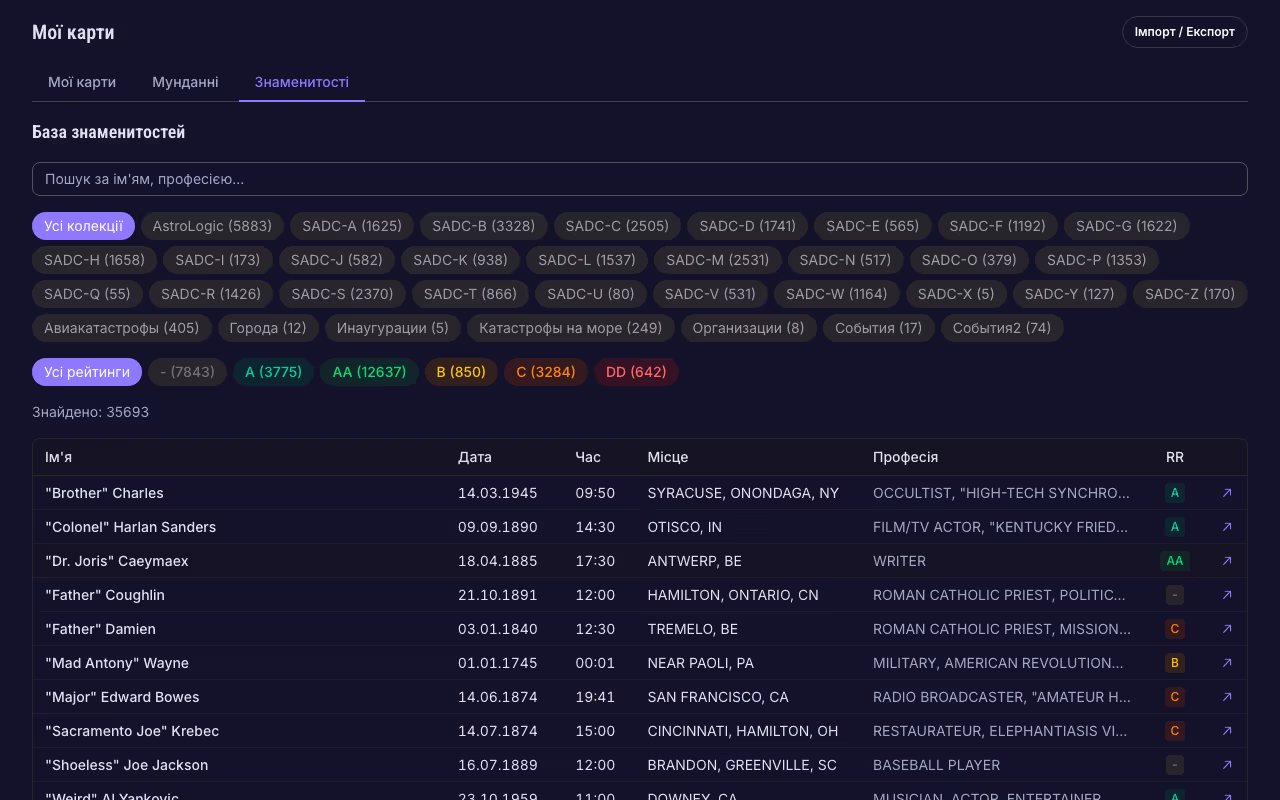Image resolution: width=1280 pixels, height=800 pixels.
Task: Click arrow icon in "Dr. Joris" Caeymaex row
Action: [1227, 561]
